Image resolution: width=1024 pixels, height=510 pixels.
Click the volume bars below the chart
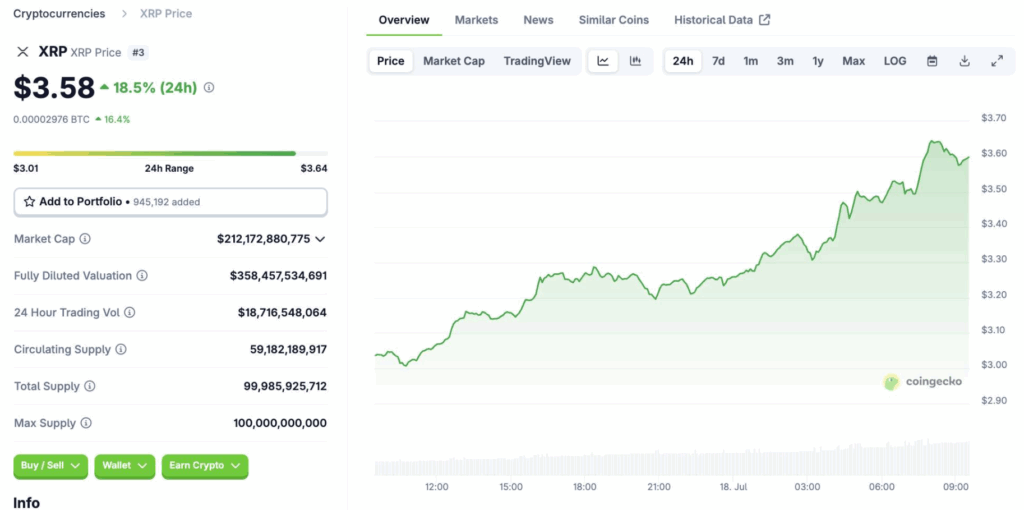coord(672,458)
